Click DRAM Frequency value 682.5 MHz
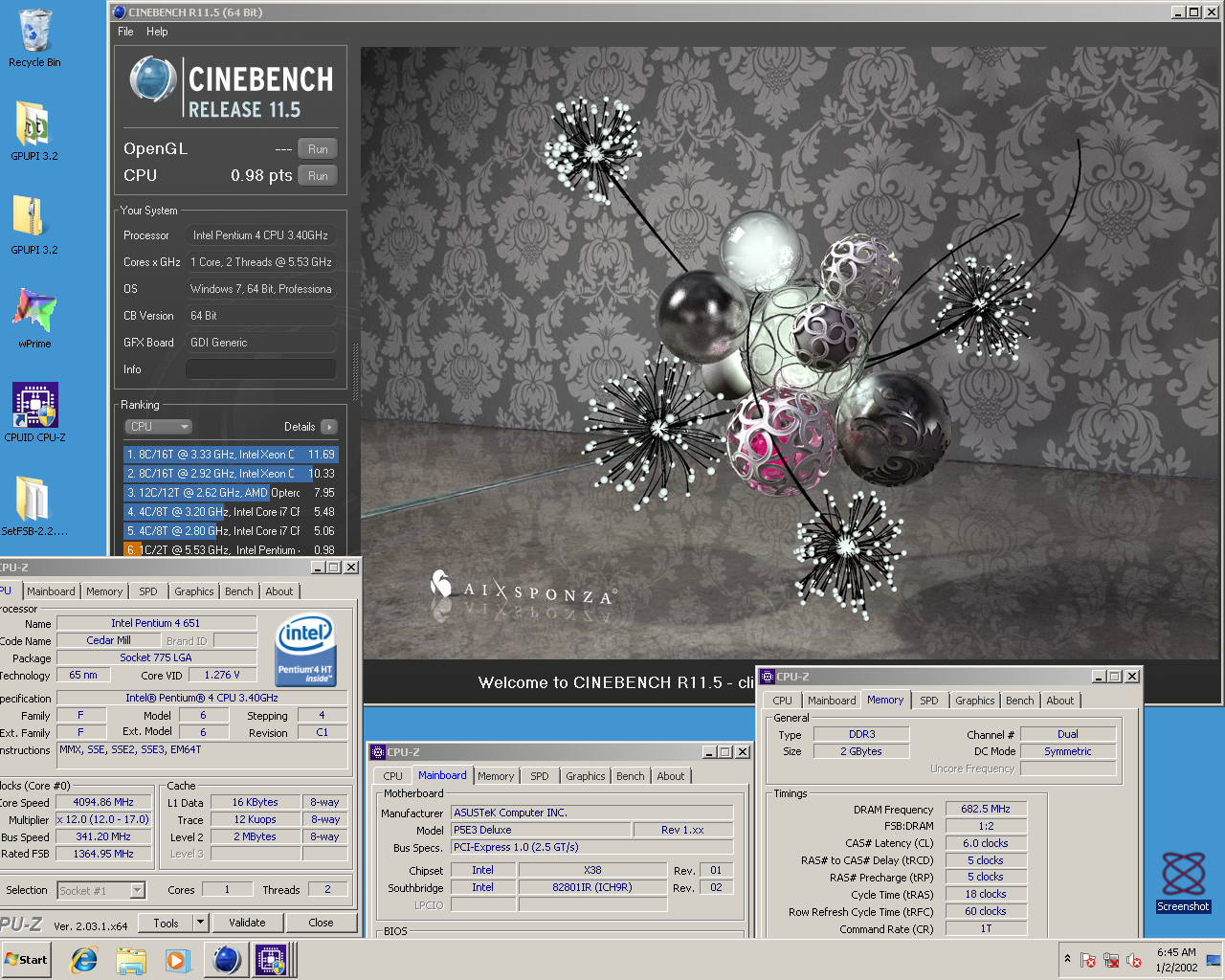Screen dimensions: 1225x980 [x=986, y=809]
